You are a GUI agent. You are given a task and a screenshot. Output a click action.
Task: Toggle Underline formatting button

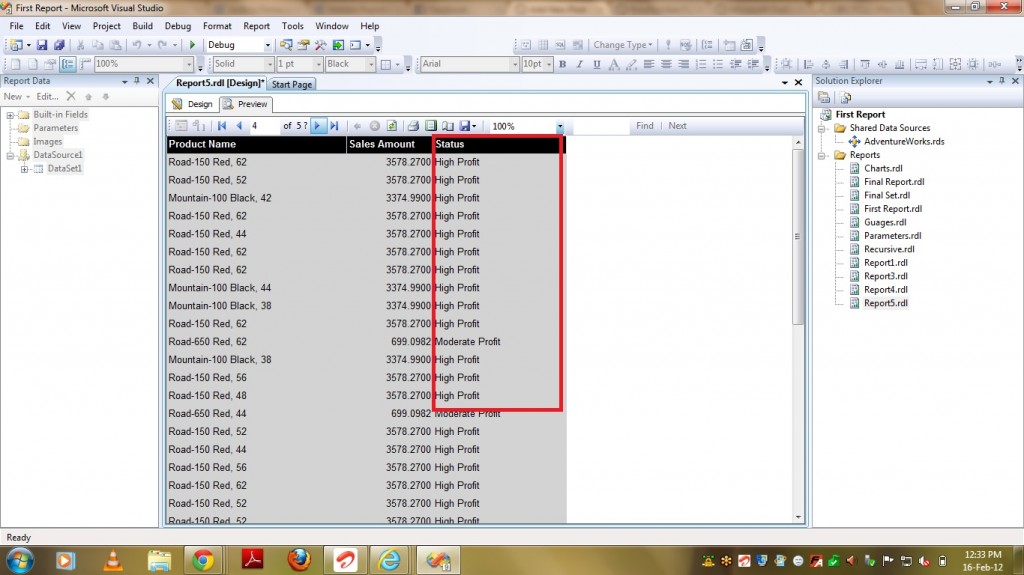[597, 64]
